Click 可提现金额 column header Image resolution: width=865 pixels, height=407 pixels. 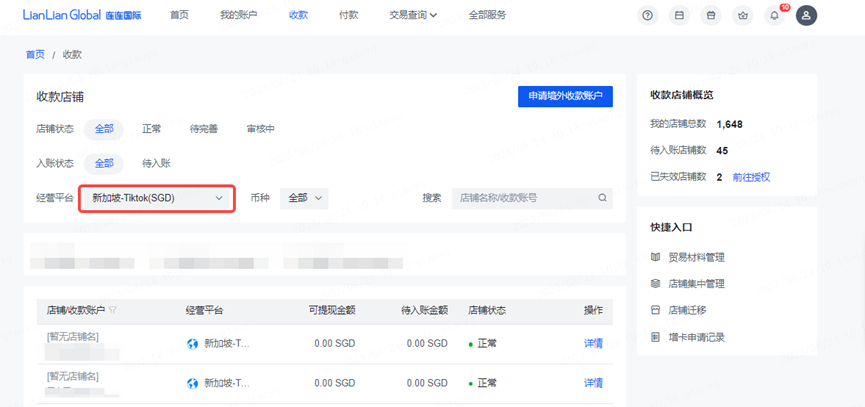[x=332, y=310]
